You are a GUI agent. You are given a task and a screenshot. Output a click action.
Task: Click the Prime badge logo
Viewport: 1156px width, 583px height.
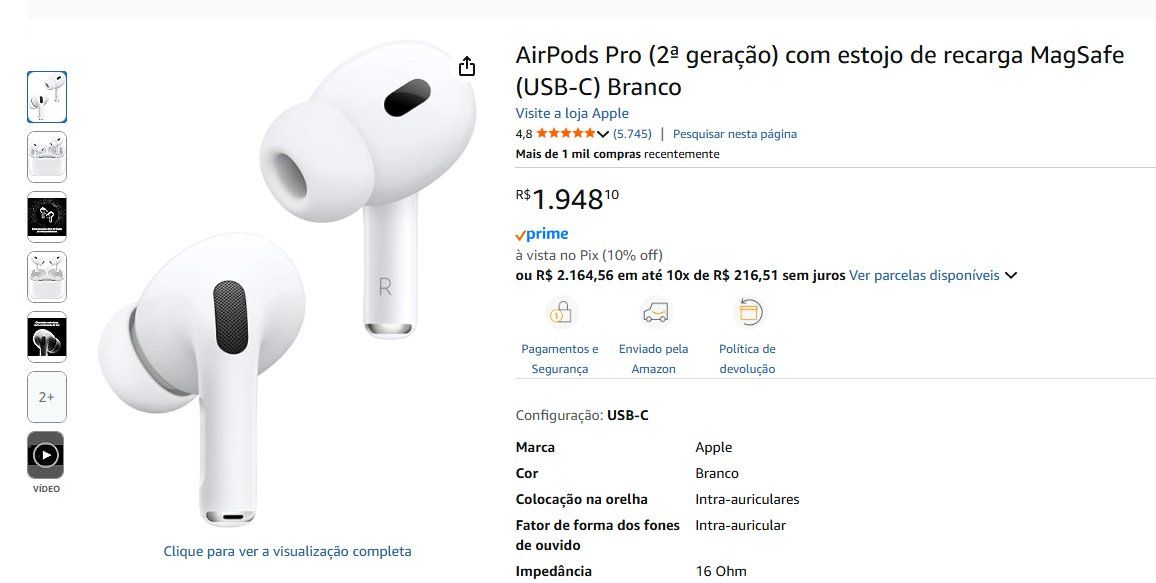point(542,234)
